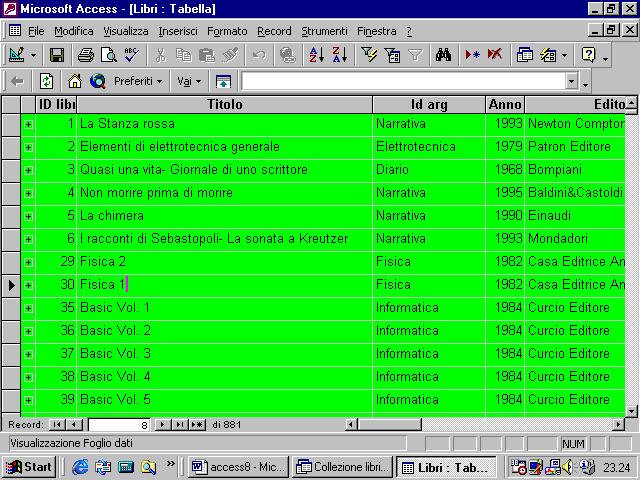This screenshot has width=640, height=480.
Task: Go to the Web toolbar home page icon
Action: click(x=75, y=81)
